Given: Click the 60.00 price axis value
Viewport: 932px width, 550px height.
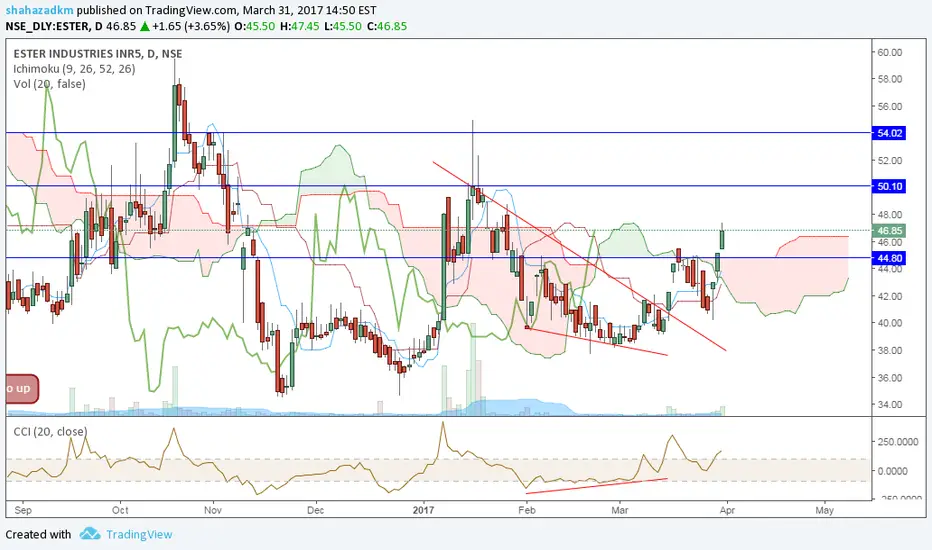Looking at the screenshot, I should click(x=889, y=52).
